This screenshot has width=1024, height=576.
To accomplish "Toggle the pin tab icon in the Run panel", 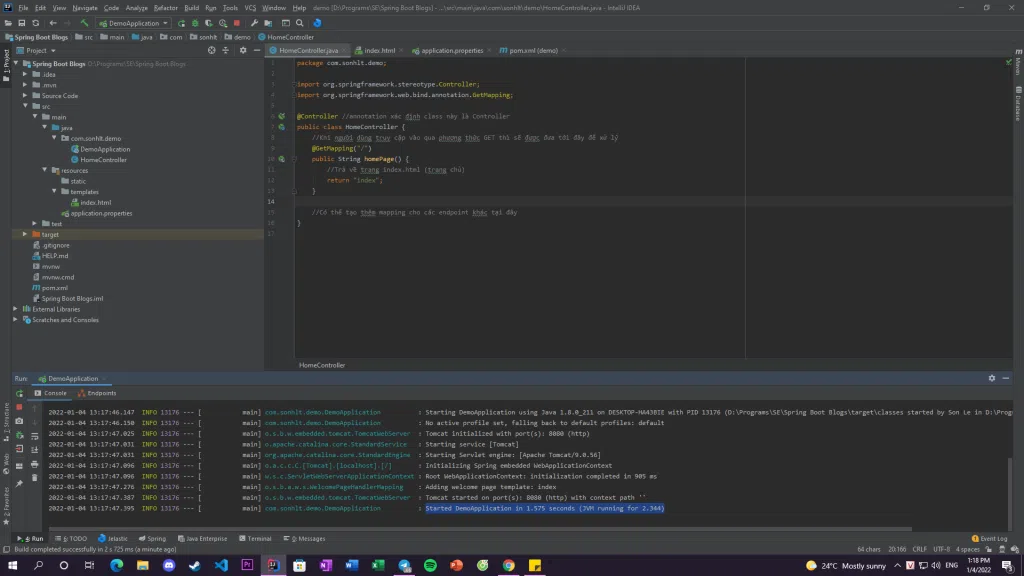I will click(19, 483).
